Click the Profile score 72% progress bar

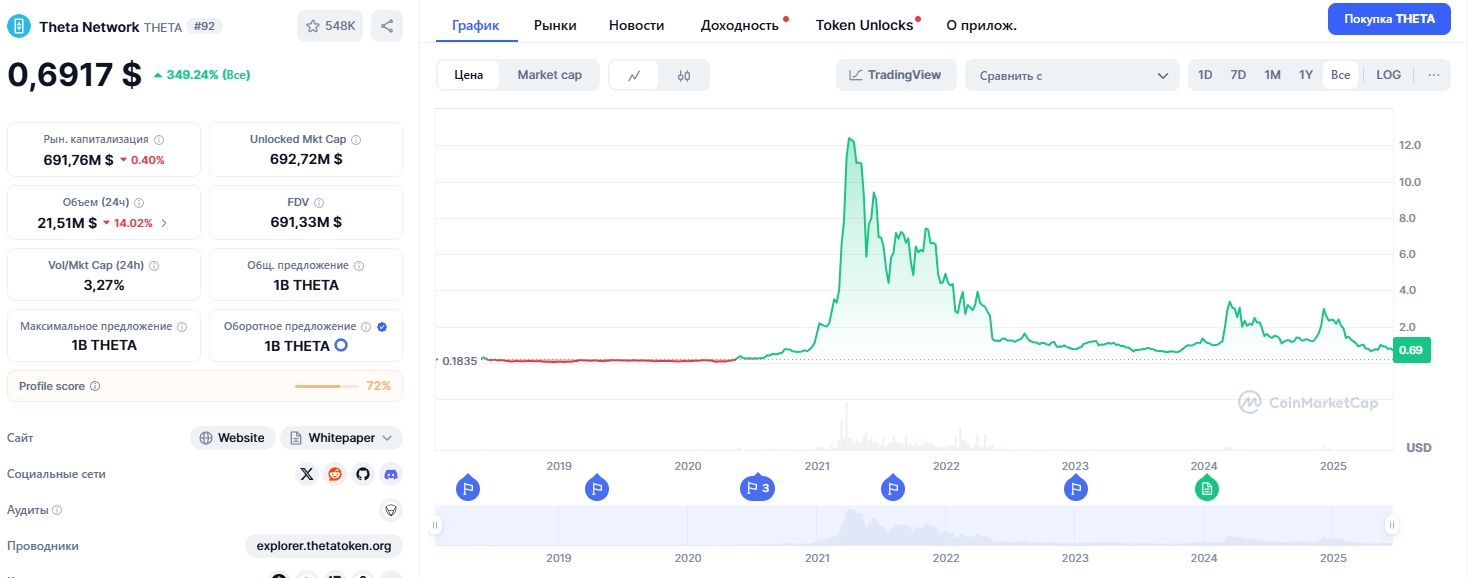pyautogui.click(x=326, y=386)
